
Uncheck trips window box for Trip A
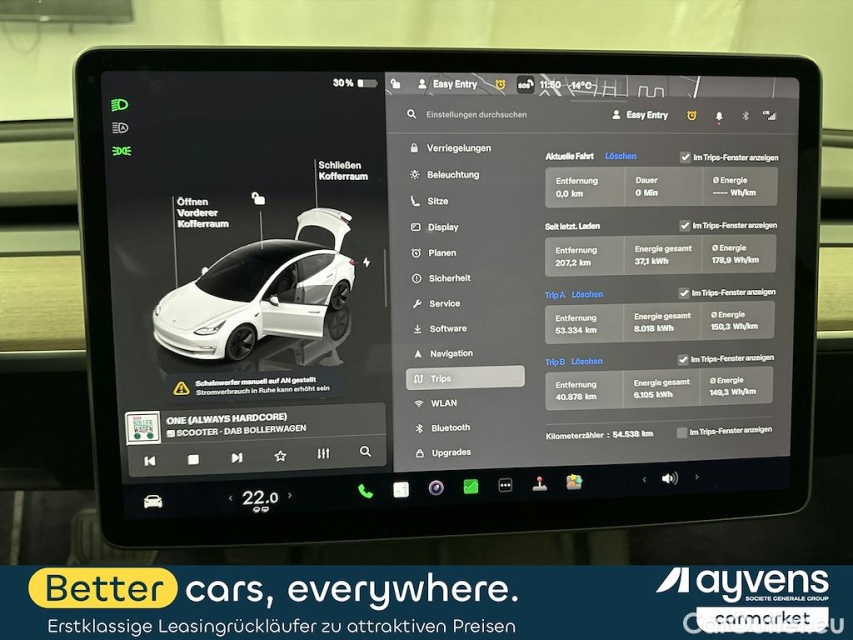click(684, 293)
